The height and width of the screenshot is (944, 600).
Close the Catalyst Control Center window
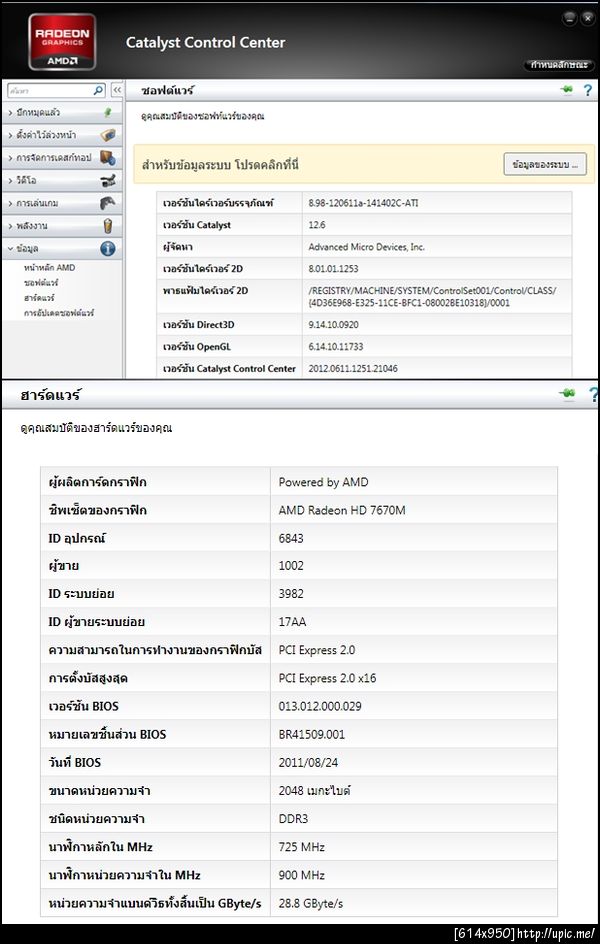[587, 18]
